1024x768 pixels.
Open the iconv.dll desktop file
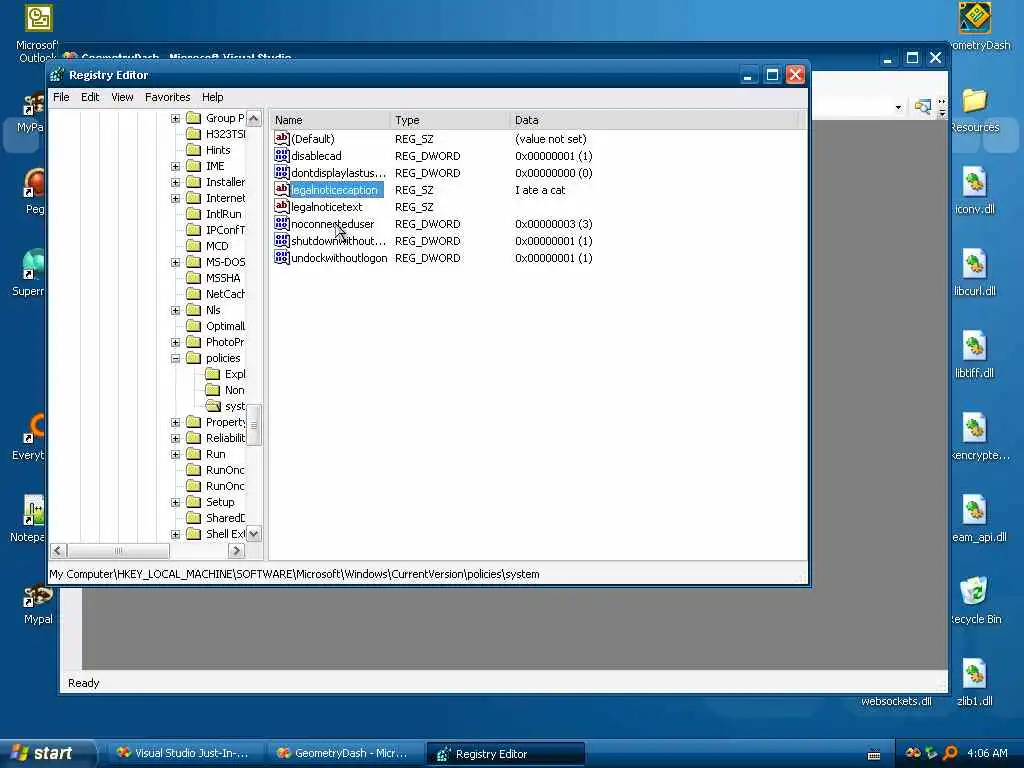974,191
